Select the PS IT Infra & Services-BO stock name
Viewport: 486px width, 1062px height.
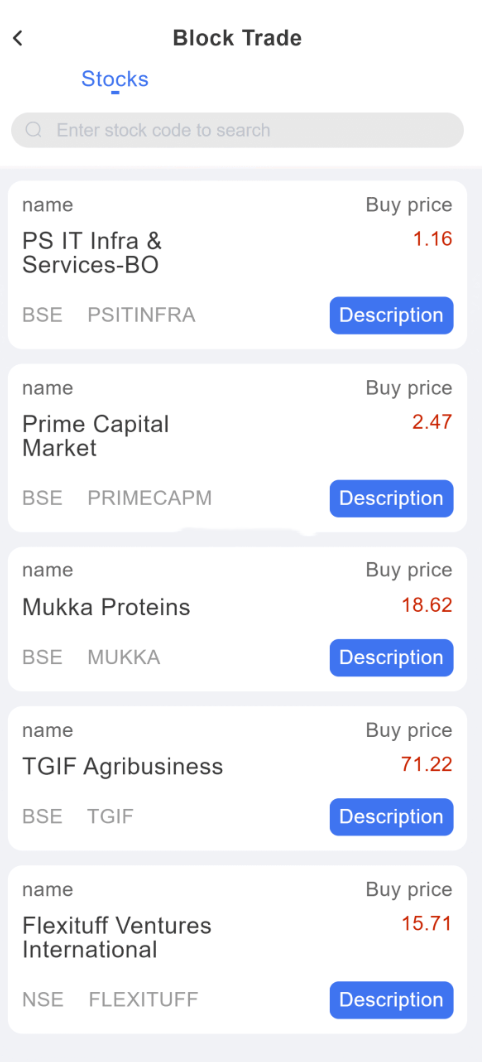click(x=92, y=253)
